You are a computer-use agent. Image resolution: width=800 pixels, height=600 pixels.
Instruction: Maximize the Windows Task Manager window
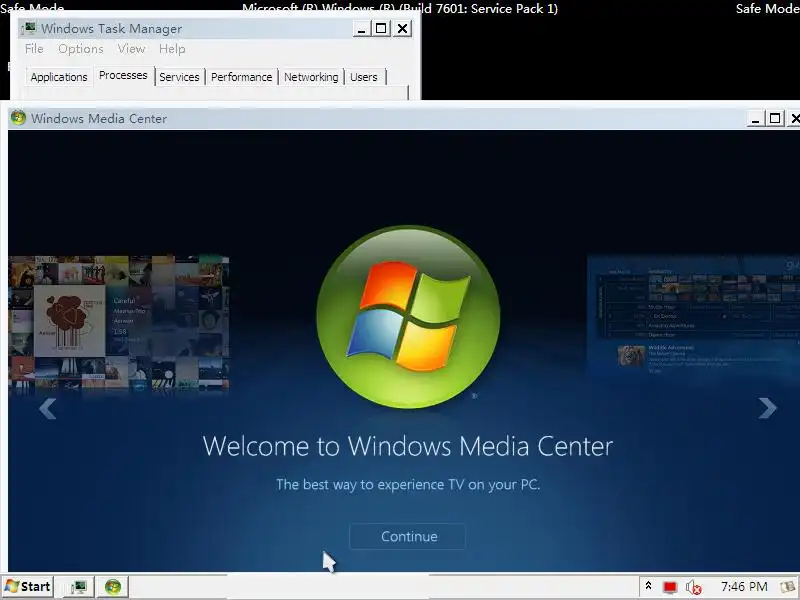click(381, 29)
